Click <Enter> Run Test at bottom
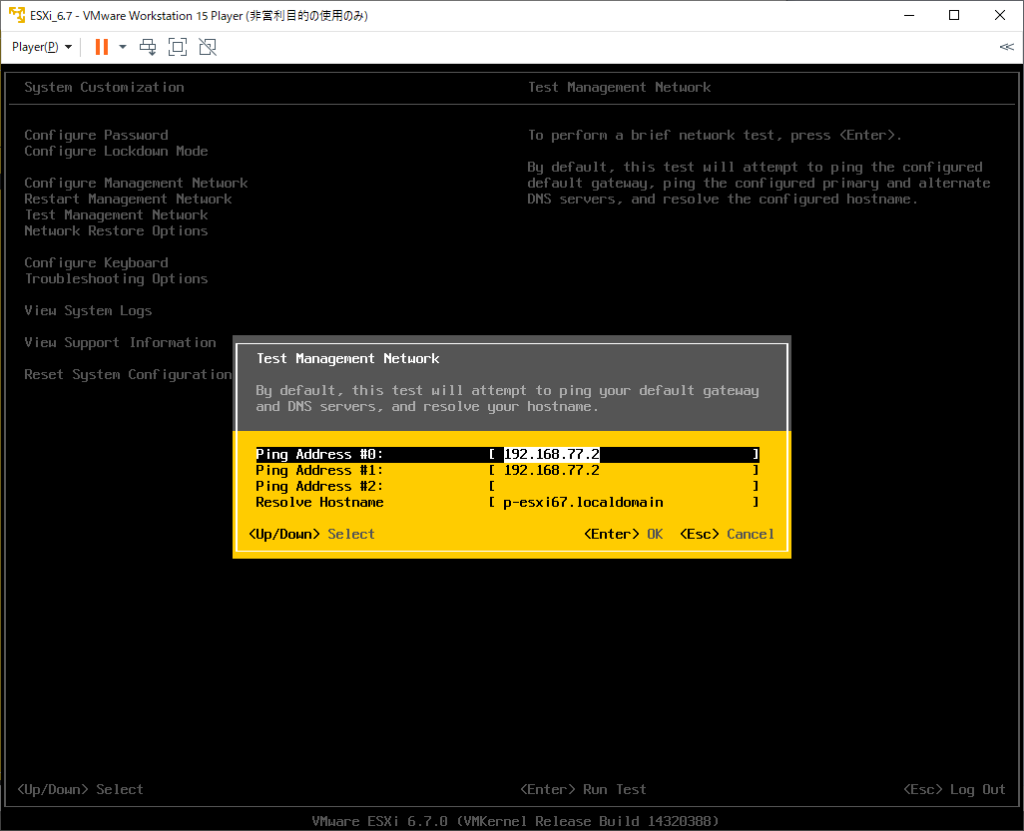 pos(583,789)
